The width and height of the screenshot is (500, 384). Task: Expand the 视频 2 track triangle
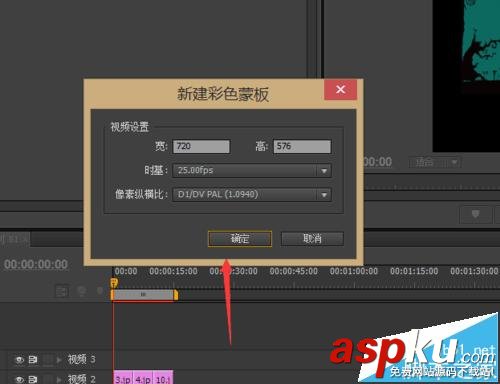point(59,379)
